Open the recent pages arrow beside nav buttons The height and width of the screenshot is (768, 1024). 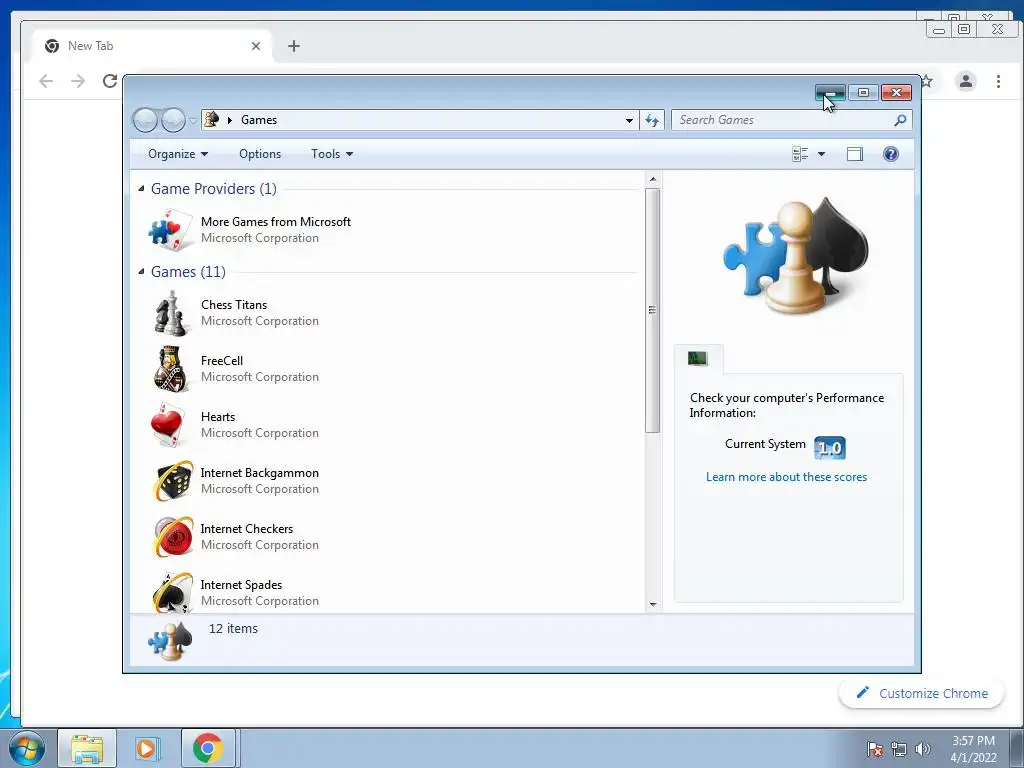(193, 121)
